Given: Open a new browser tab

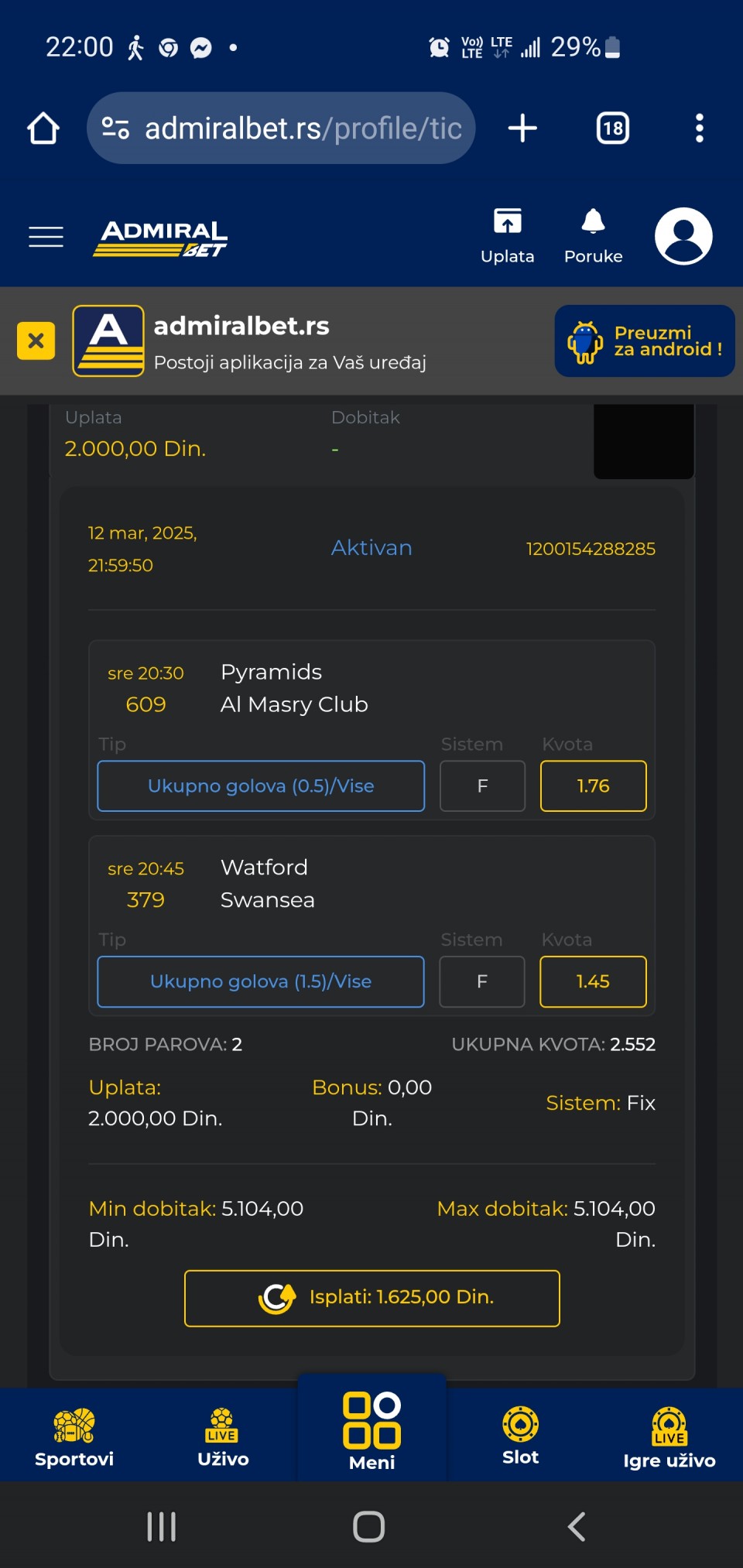Looking at the screenshot, I should click(522, 128).
